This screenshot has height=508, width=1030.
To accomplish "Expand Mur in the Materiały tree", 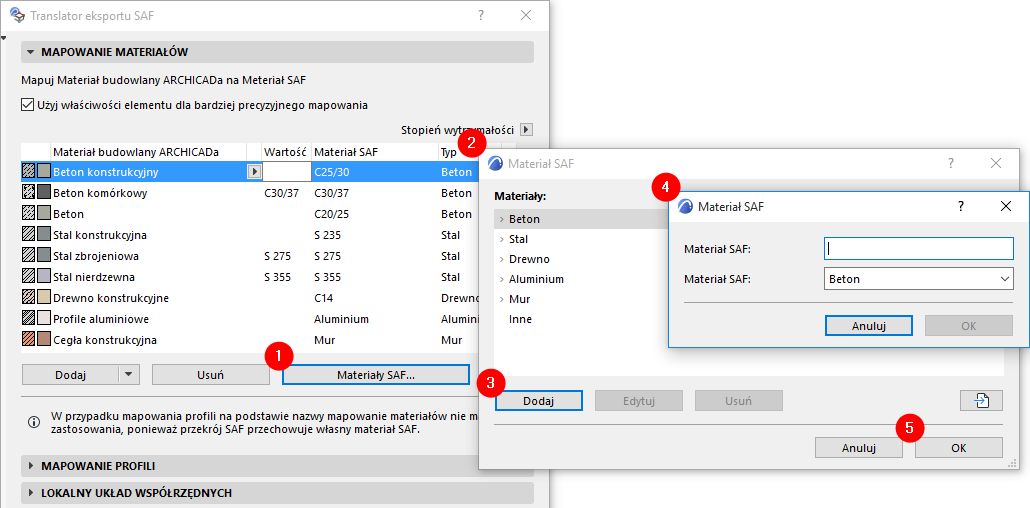I will (502, 299).
